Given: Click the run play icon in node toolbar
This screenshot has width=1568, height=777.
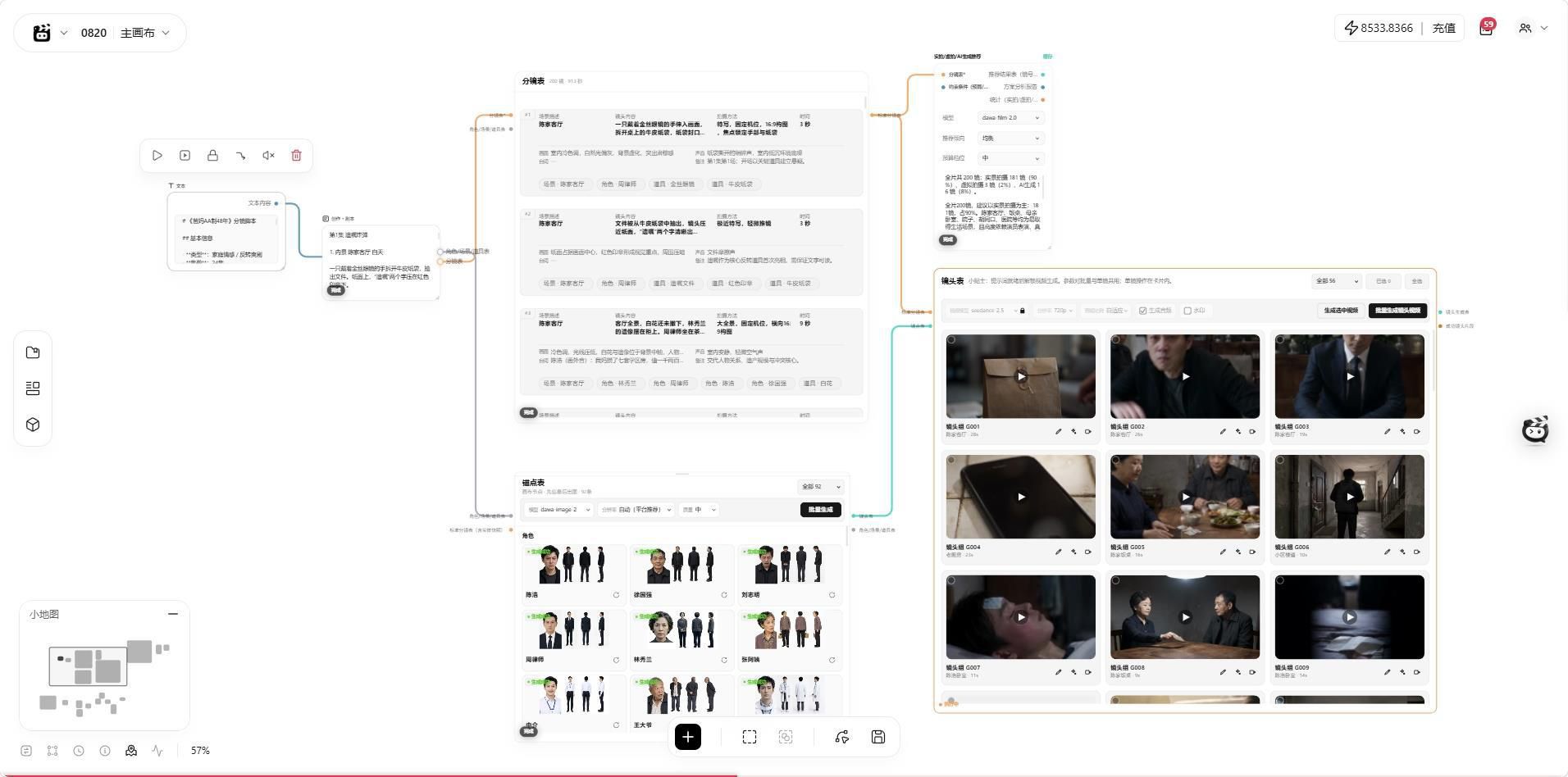Looking at the screenshot, I should 157,156.
